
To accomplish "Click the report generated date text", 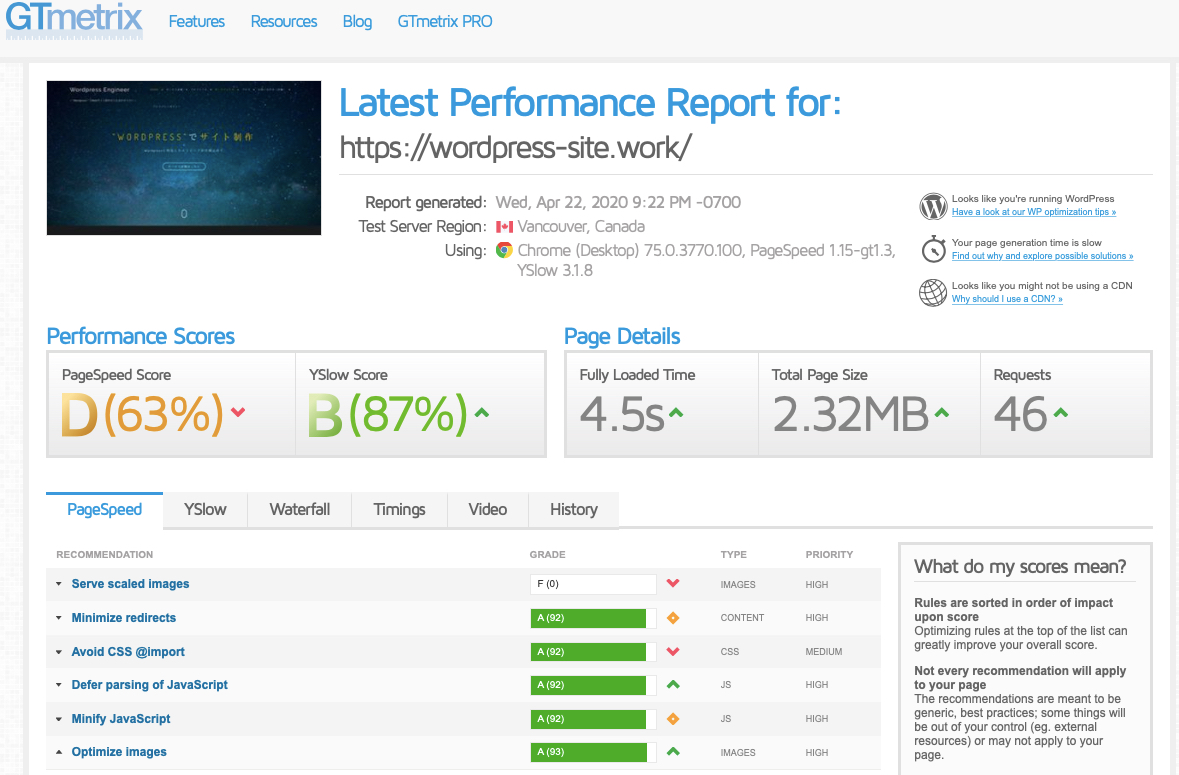I will pyautogui.click(x=618, y=203).
